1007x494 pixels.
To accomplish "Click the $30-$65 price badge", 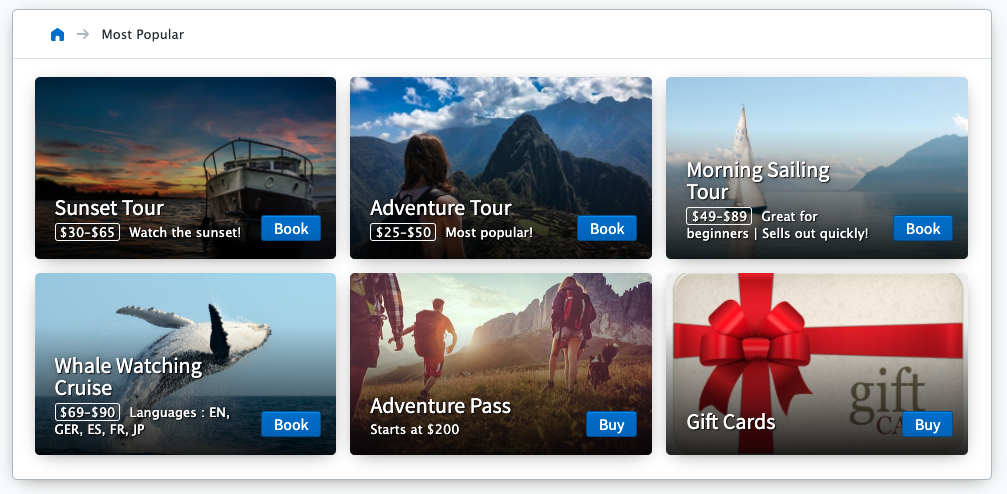I will point(87,232).
